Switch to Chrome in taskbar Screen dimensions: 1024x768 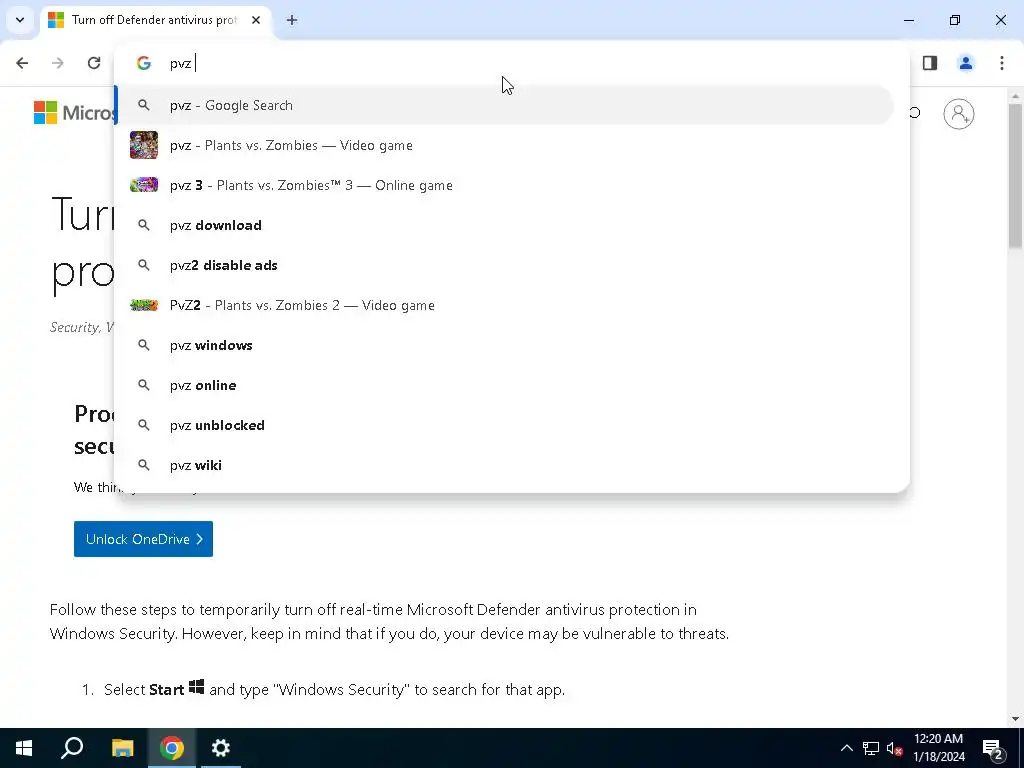[x=172, y=748]
